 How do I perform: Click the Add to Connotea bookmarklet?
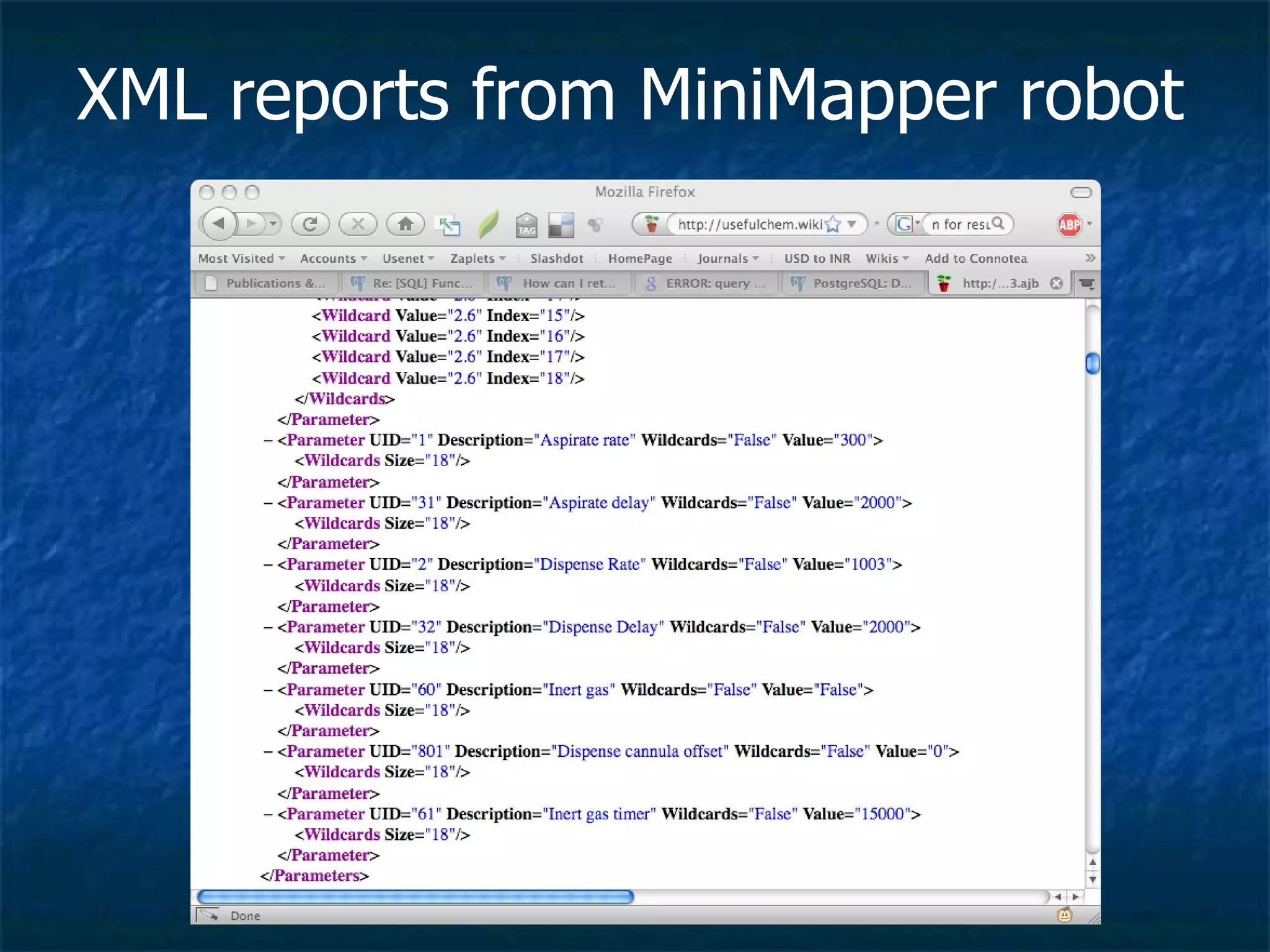click(x=976, y=258)
